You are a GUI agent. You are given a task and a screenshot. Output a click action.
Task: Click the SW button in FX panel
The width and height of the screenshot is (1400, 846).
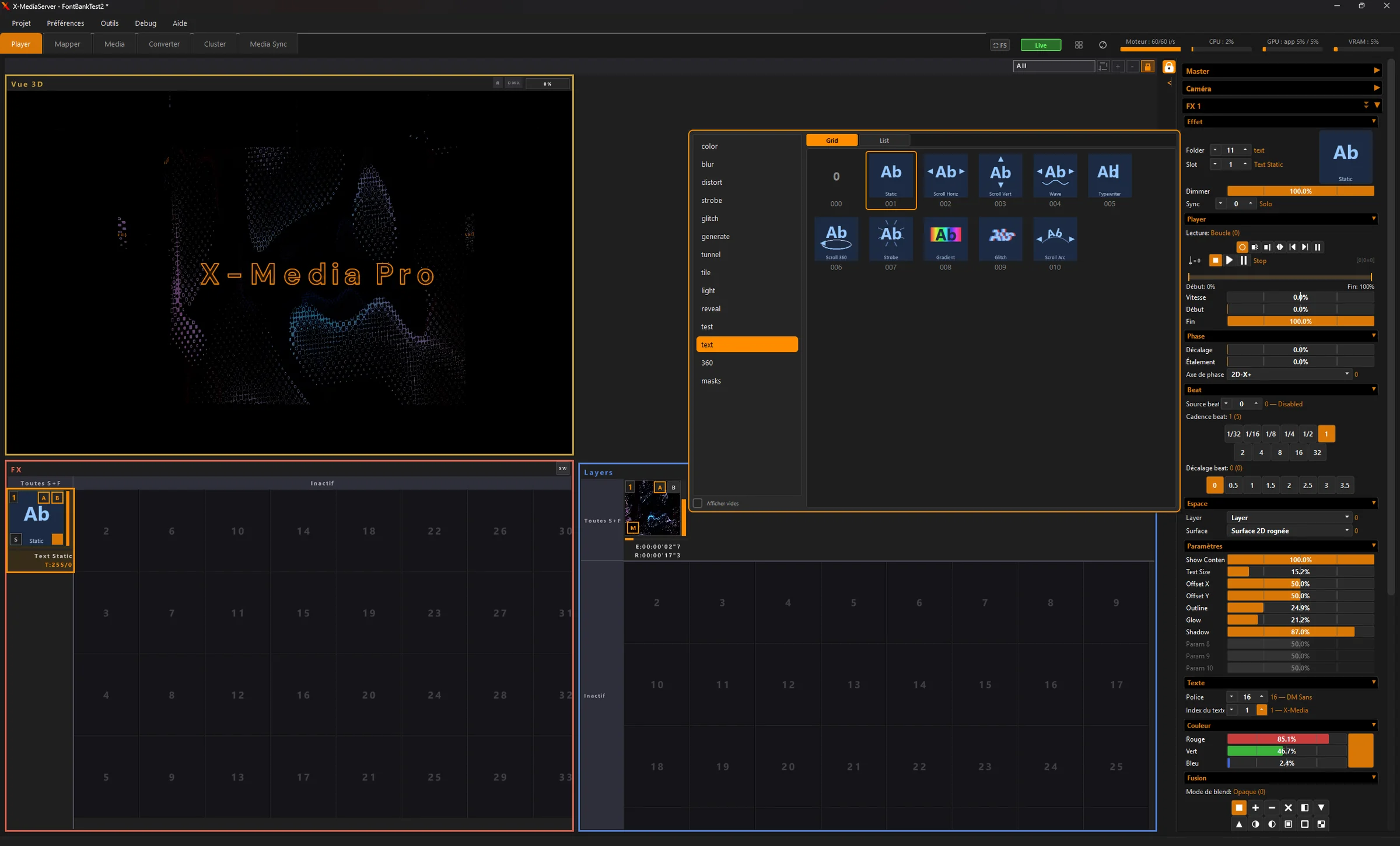click(x=562, y=468)
